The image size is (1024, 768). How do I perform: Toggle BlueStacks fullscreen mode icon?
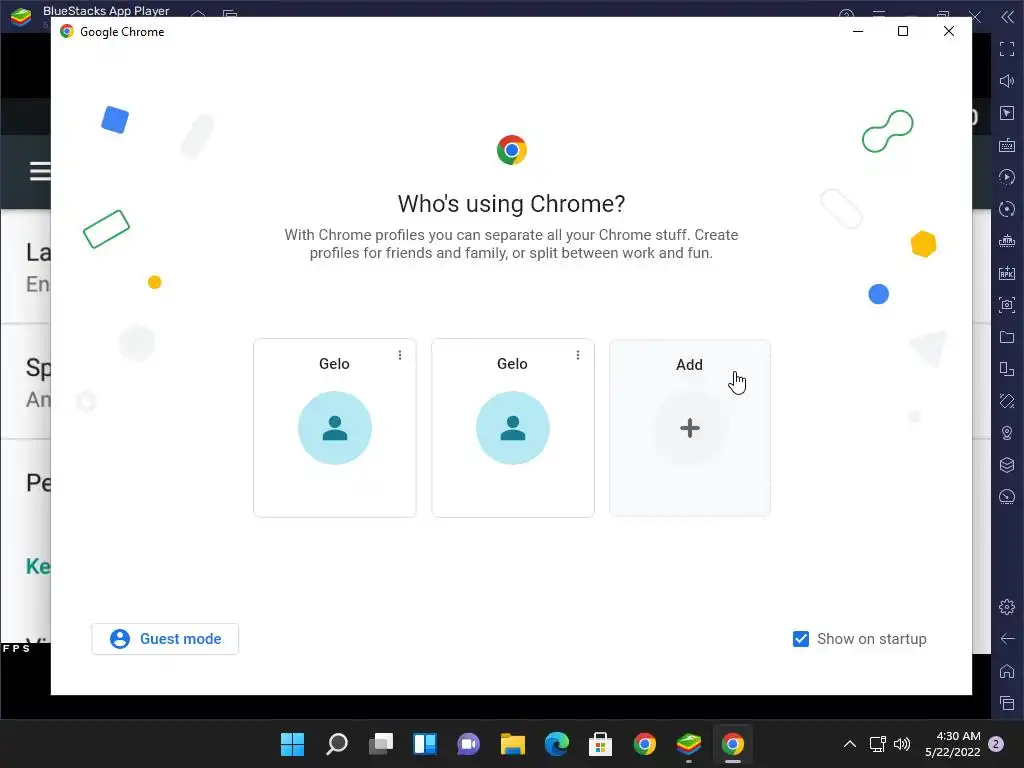[1007, 49]
